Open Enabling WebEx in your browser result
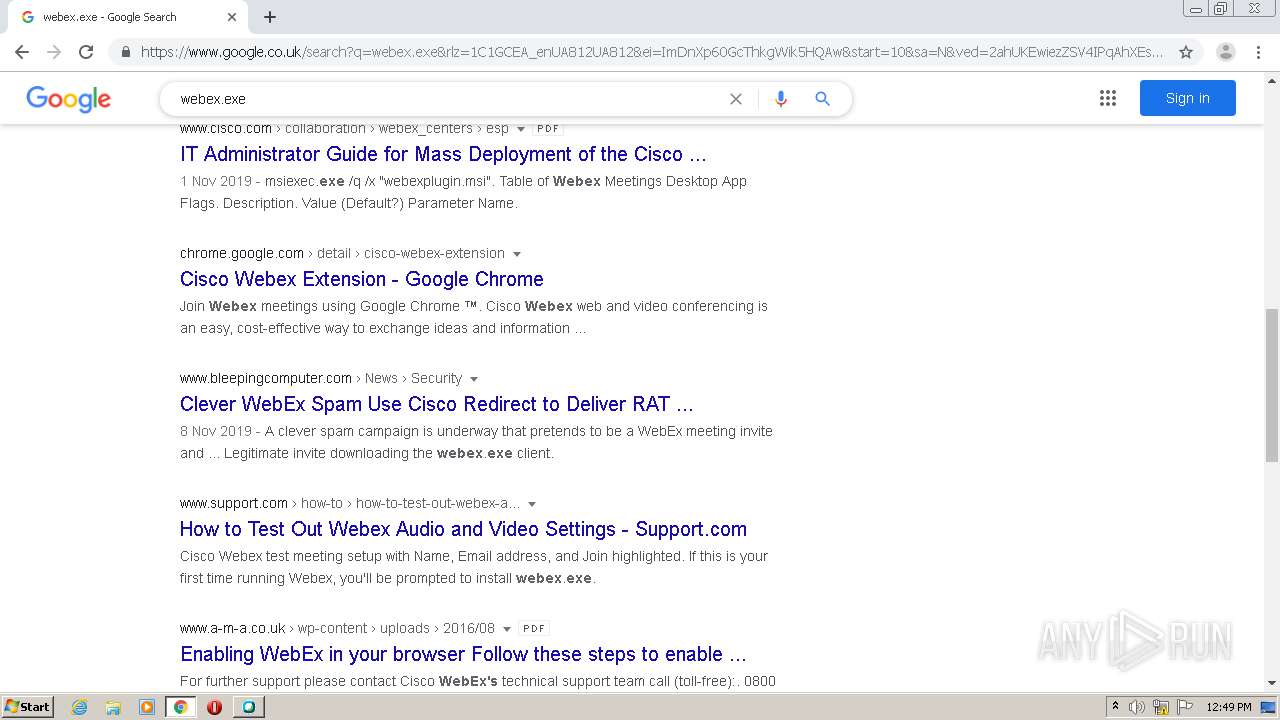Screen dimensions: 1280x720 (x=463, y=654)
